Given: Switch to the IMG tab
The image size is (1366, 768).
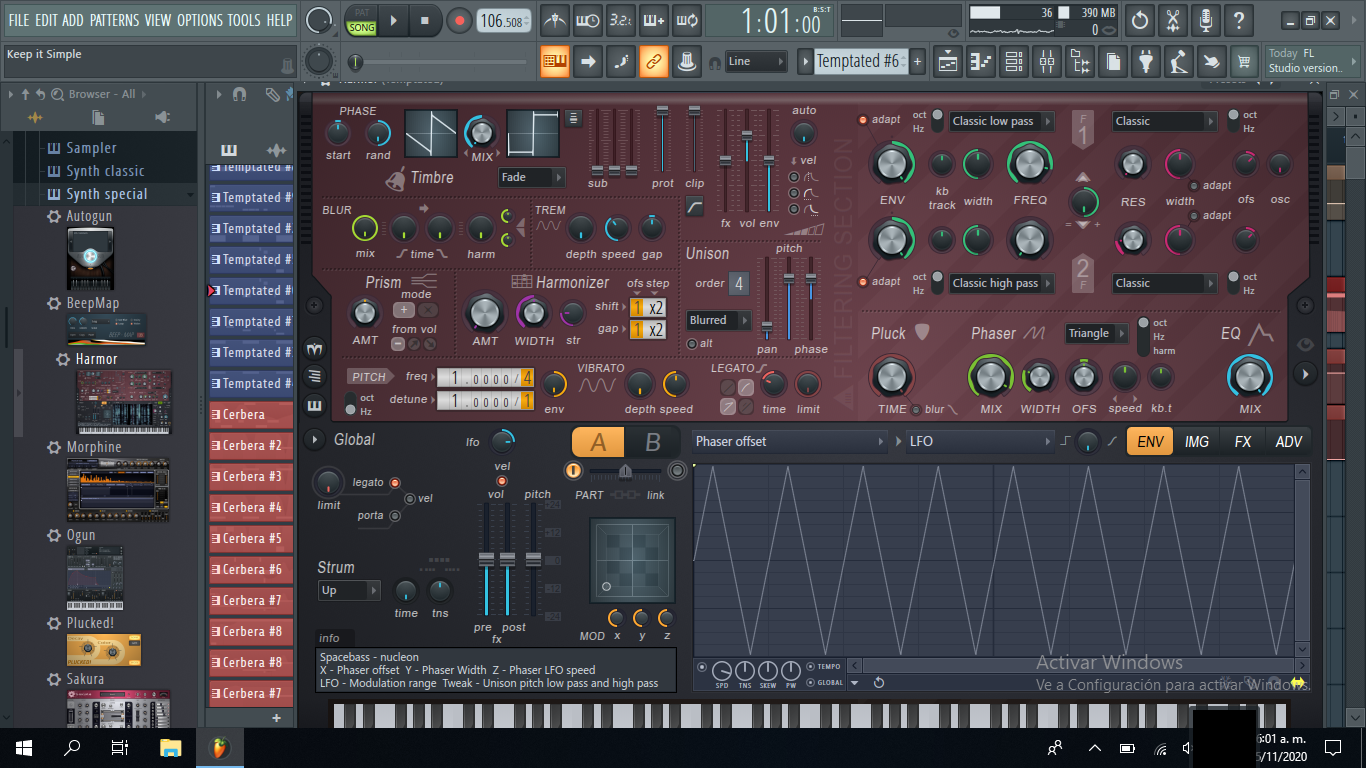Looking at the screenshot, I should point(1196,441).
